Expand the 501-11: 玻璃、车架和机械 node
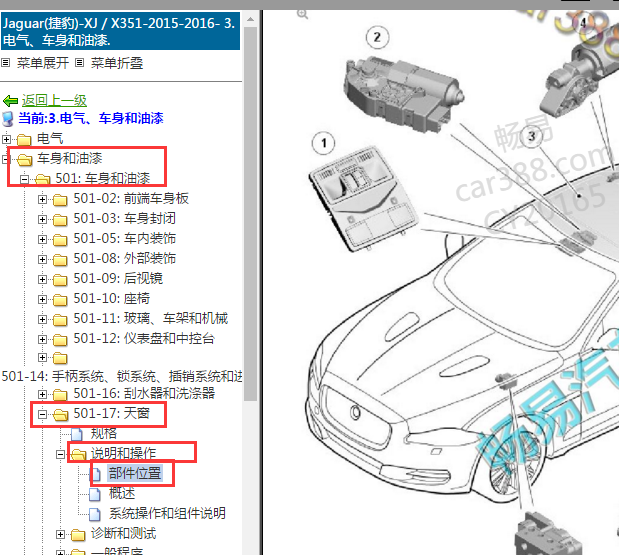 coord(42,319)
